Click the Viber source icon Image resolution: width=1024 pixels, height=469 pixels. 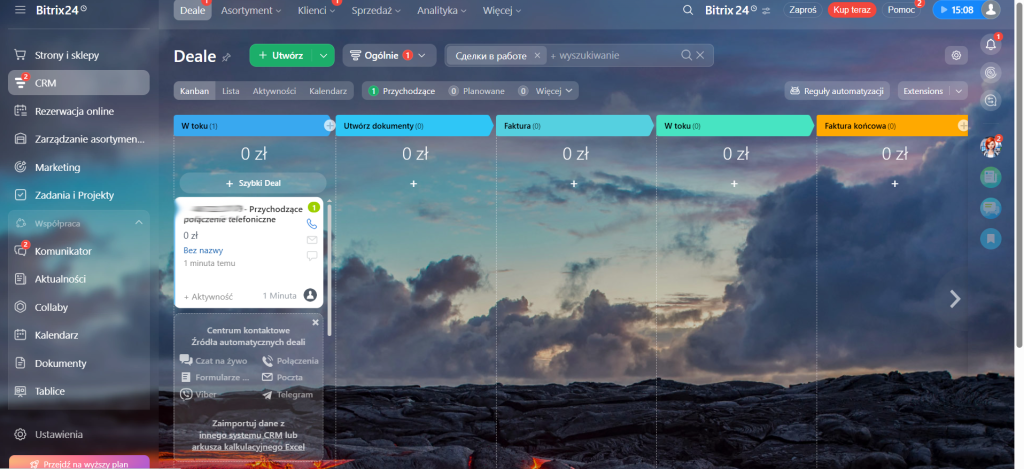(x=186, y=394)
